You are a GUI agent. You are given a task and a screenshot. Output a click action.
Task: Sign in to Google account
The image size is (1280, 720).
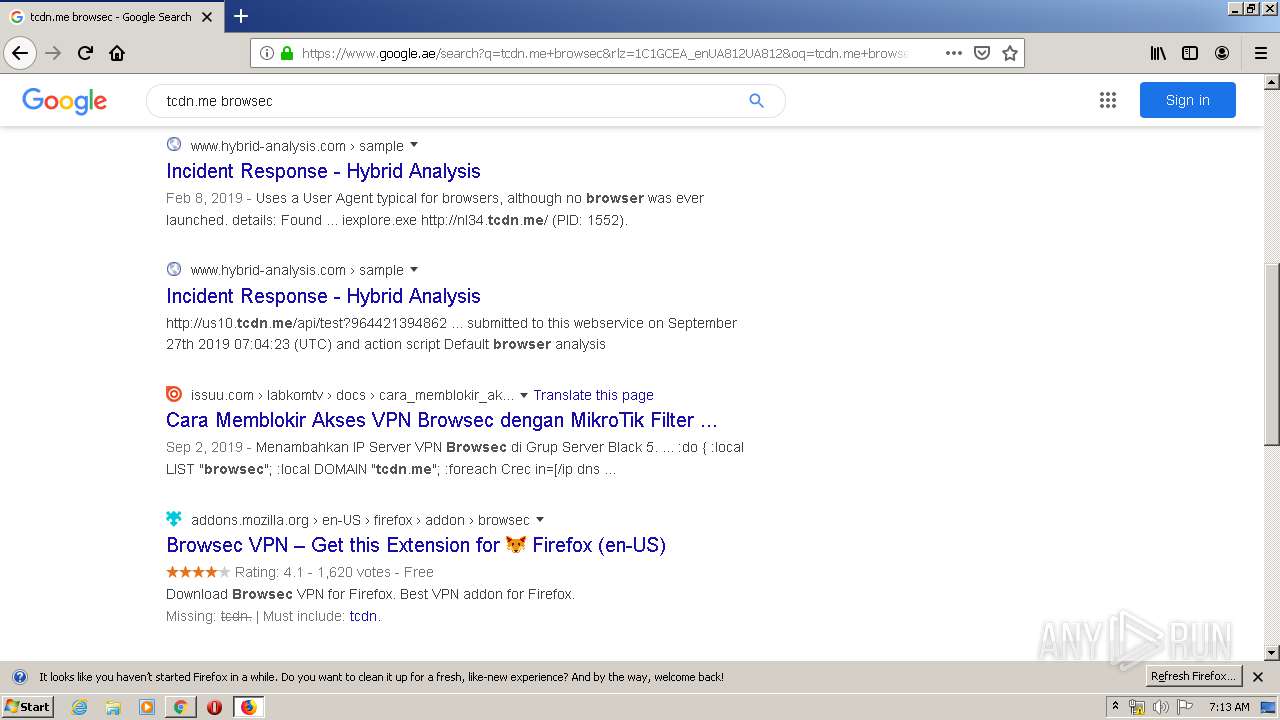tap(1187, 100)
